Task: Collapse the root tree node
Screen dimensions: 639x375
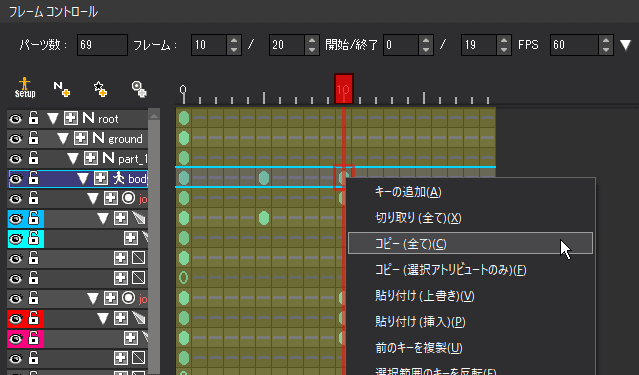Action: point(53,119)
